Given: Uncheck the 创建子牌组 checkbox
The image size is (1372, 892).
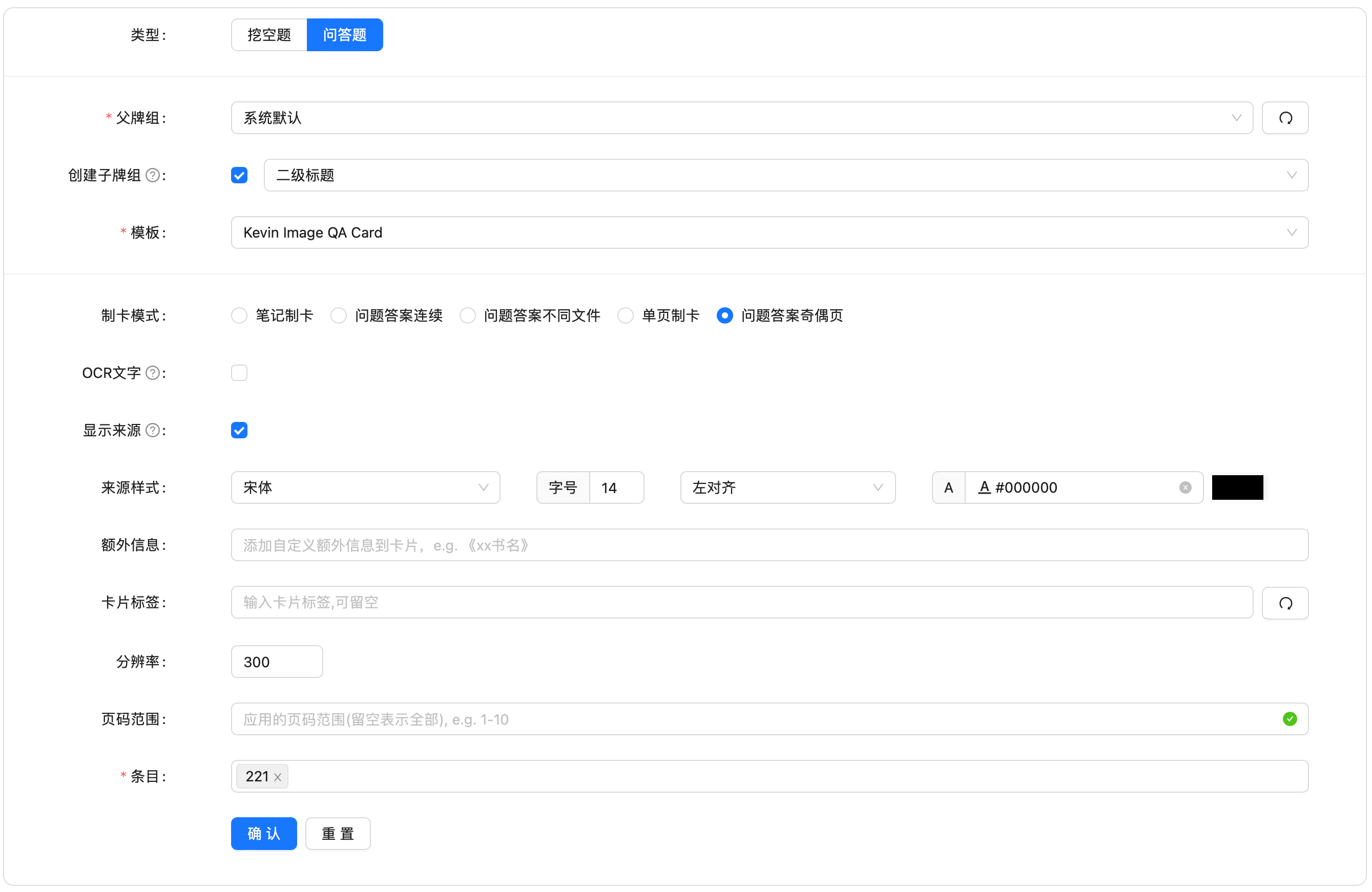Looking at the screenshot, I should [x=239, y=175].
